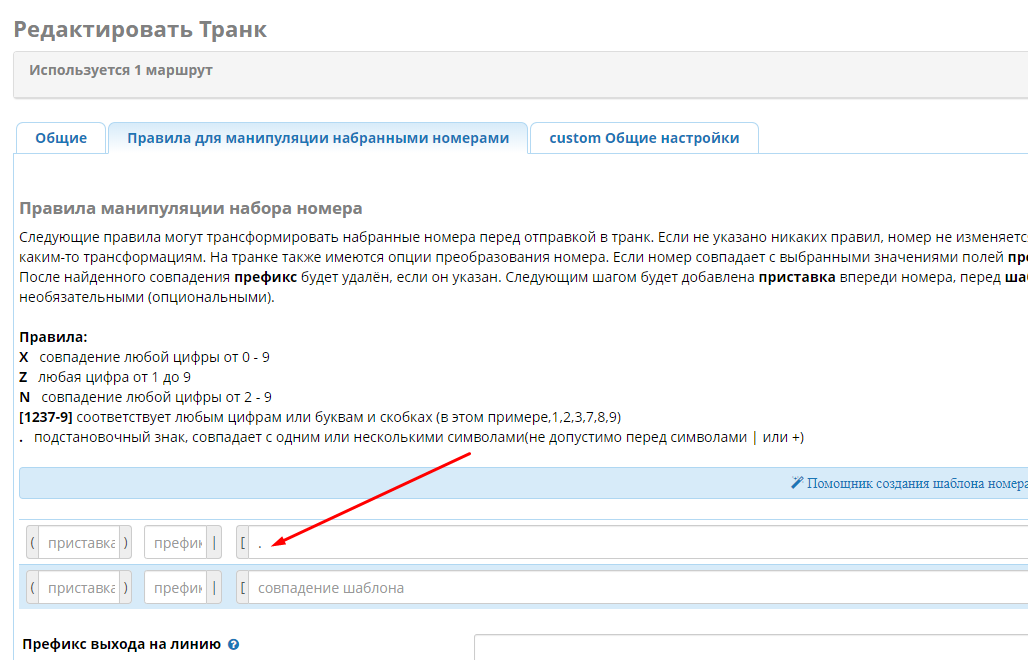This screenshot has height=660, width=1028.
Task: Focus second row приставка field
Action: [79, 588]
